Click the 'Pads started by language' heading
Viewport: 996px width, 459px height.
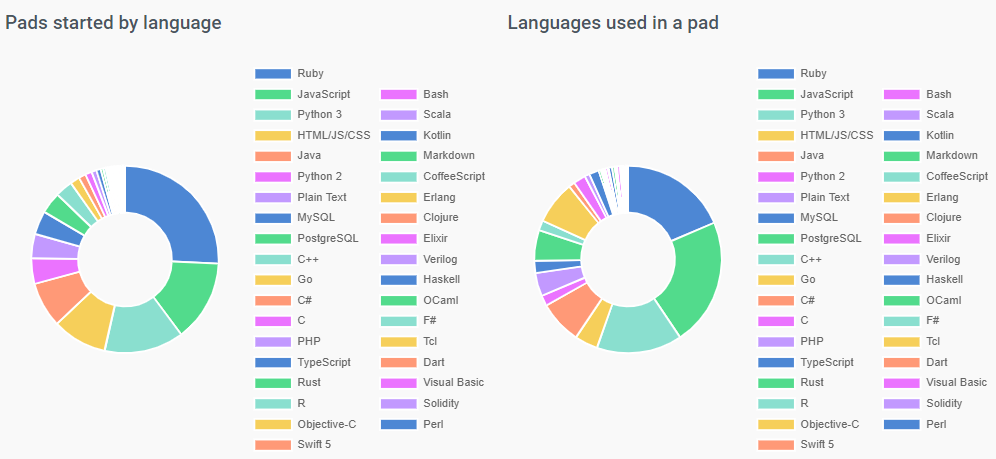coord(113,23)
